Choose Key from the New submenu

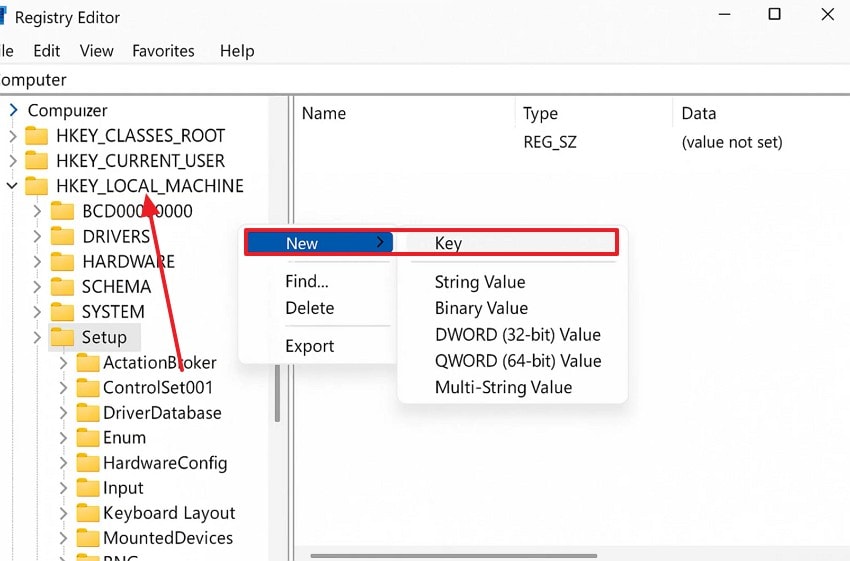[511, 243]
